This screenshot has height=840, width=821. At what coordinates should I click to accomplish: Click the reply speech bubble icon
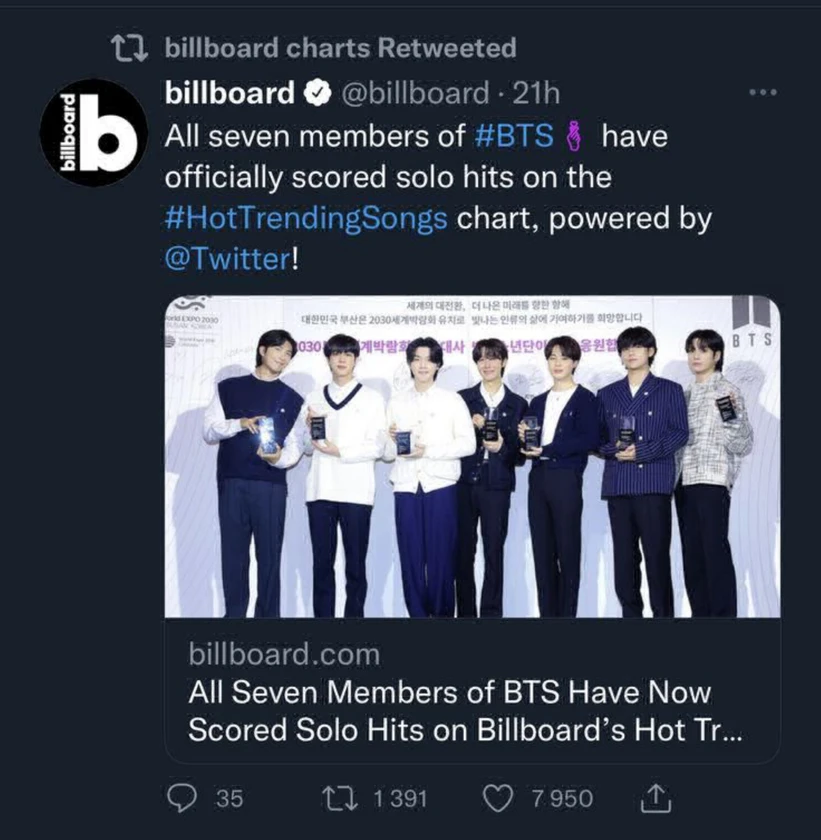point(180,798)
